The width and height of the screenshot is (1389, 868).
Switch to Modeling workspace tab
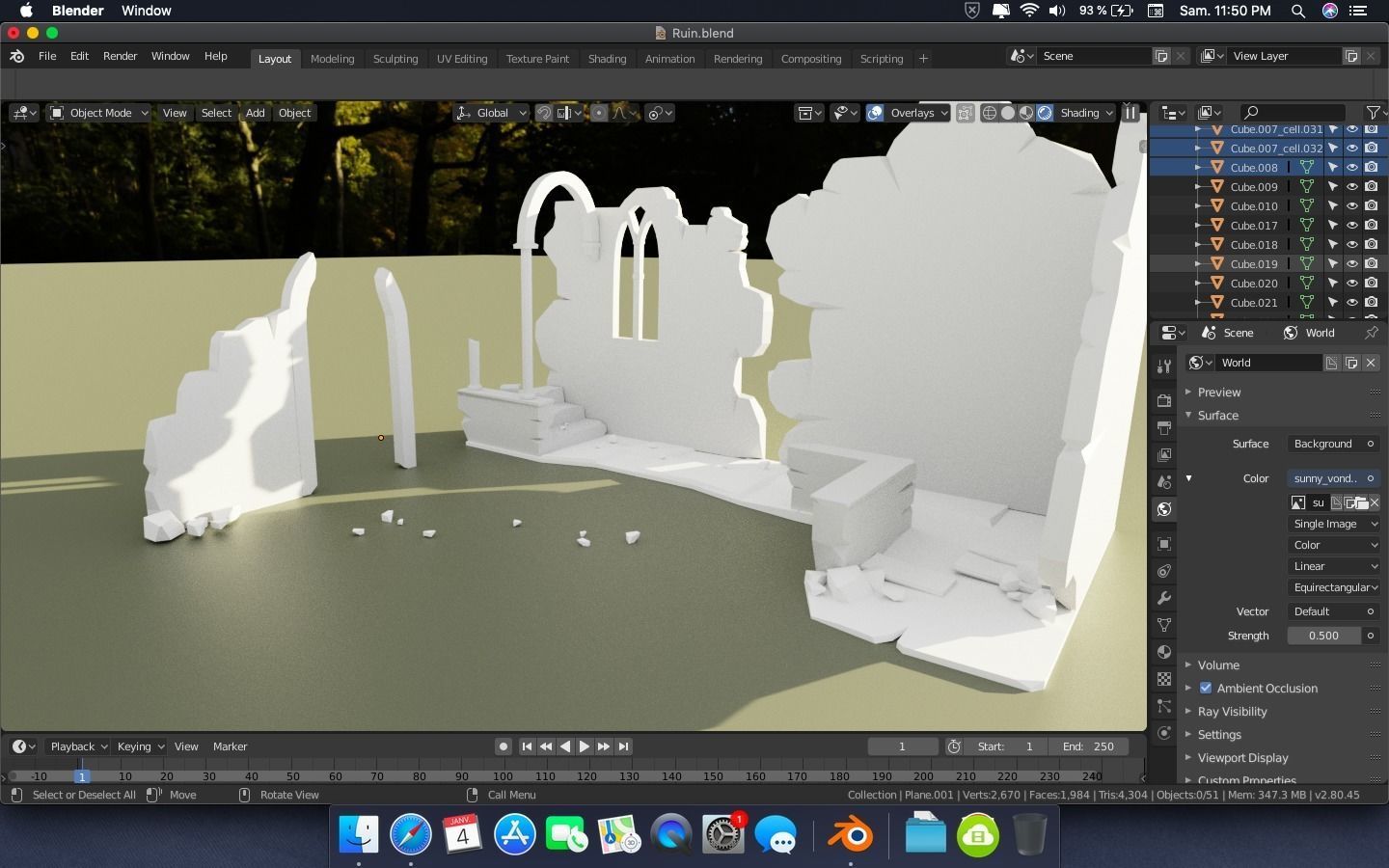click(x=332, y=59)
